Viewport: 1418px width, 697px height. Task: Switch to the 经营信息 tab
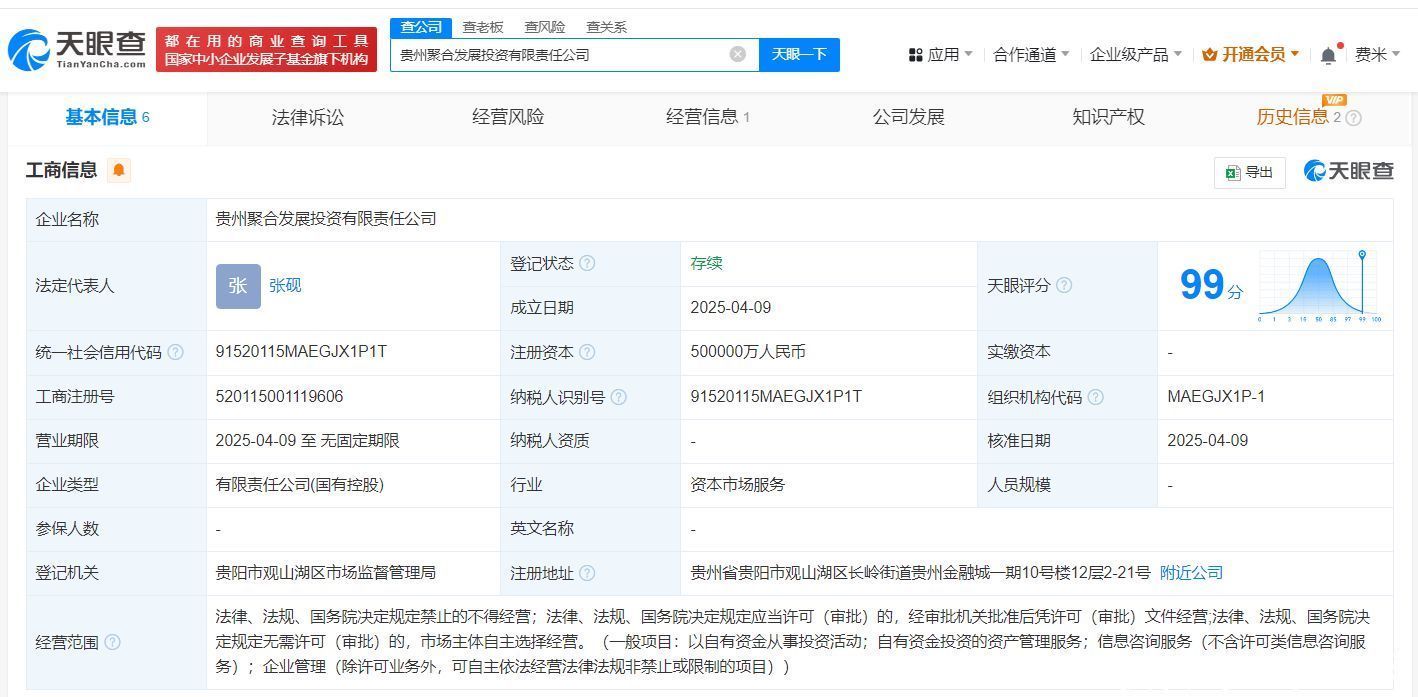[x=708, y=117]
